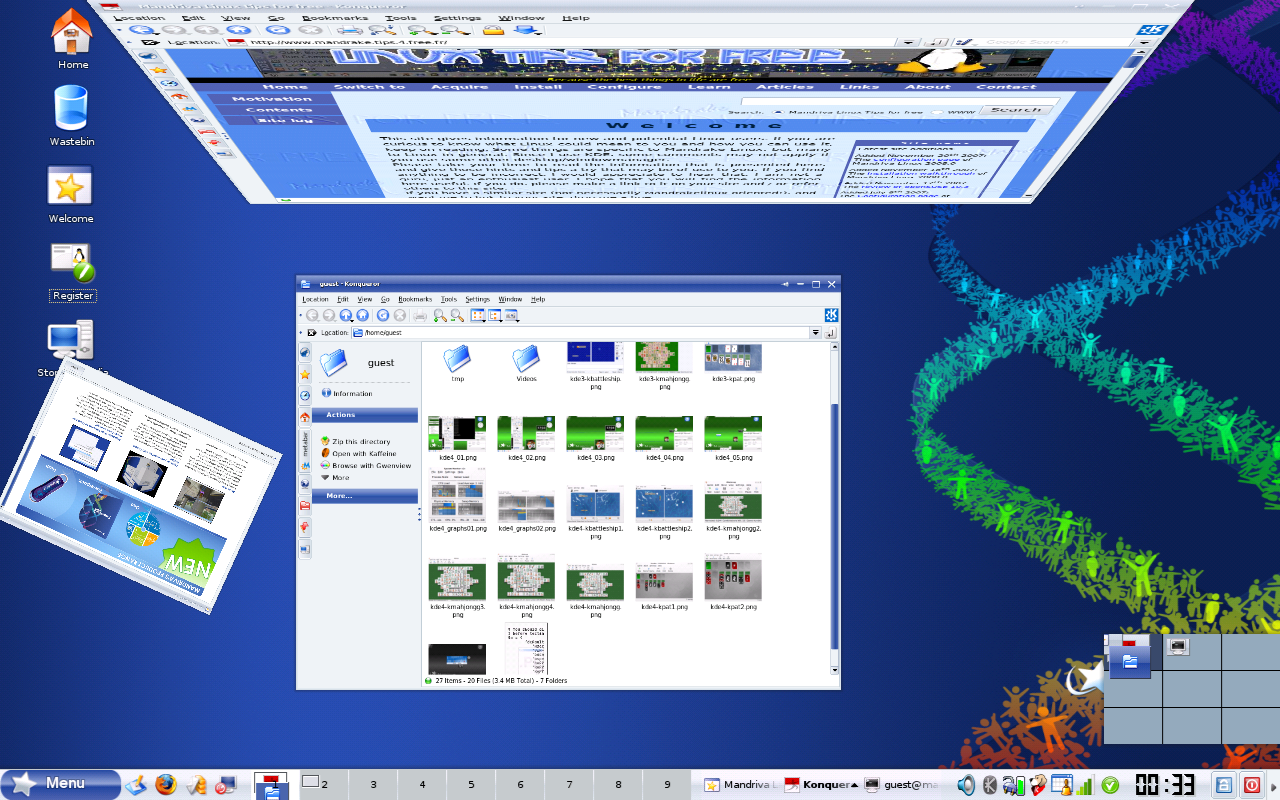
Task: Click the network signal bars tray icon
Action: coord(1085,785)
